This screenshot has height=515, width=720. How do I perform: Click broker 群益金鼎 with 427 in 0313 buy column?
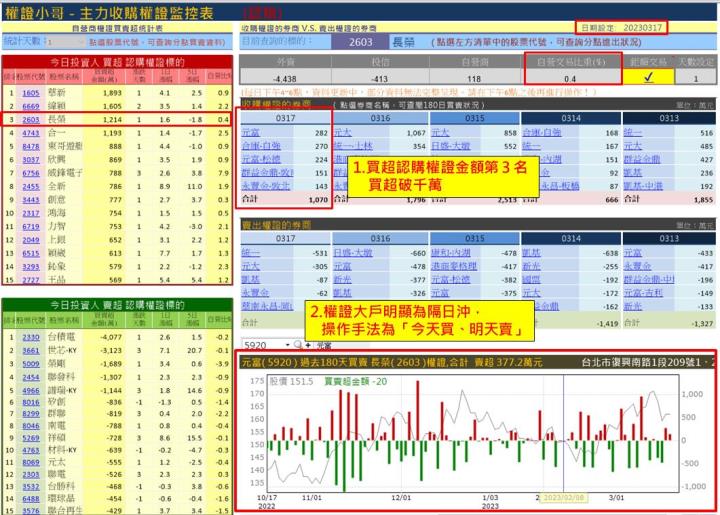point(642,159)
